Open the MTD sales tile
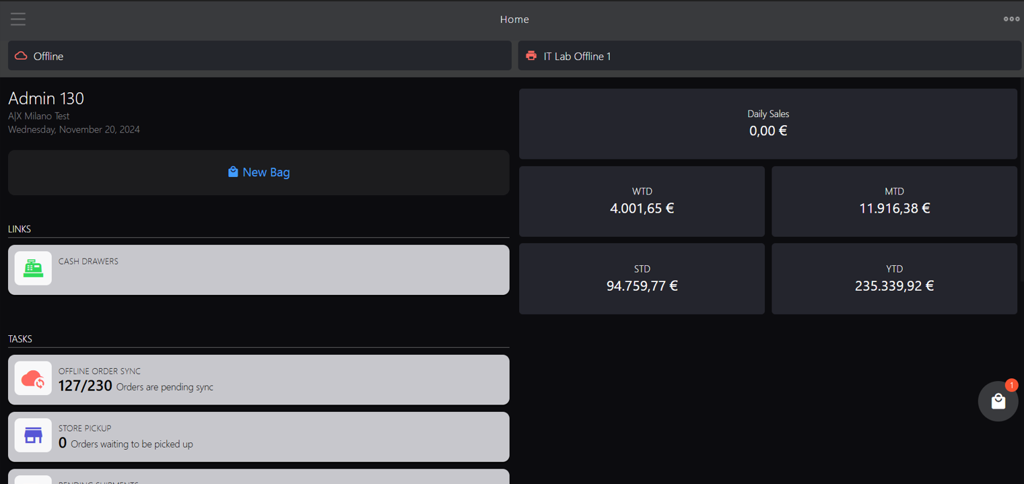Viewport: 1024px width, 484px height. point(895,201)
